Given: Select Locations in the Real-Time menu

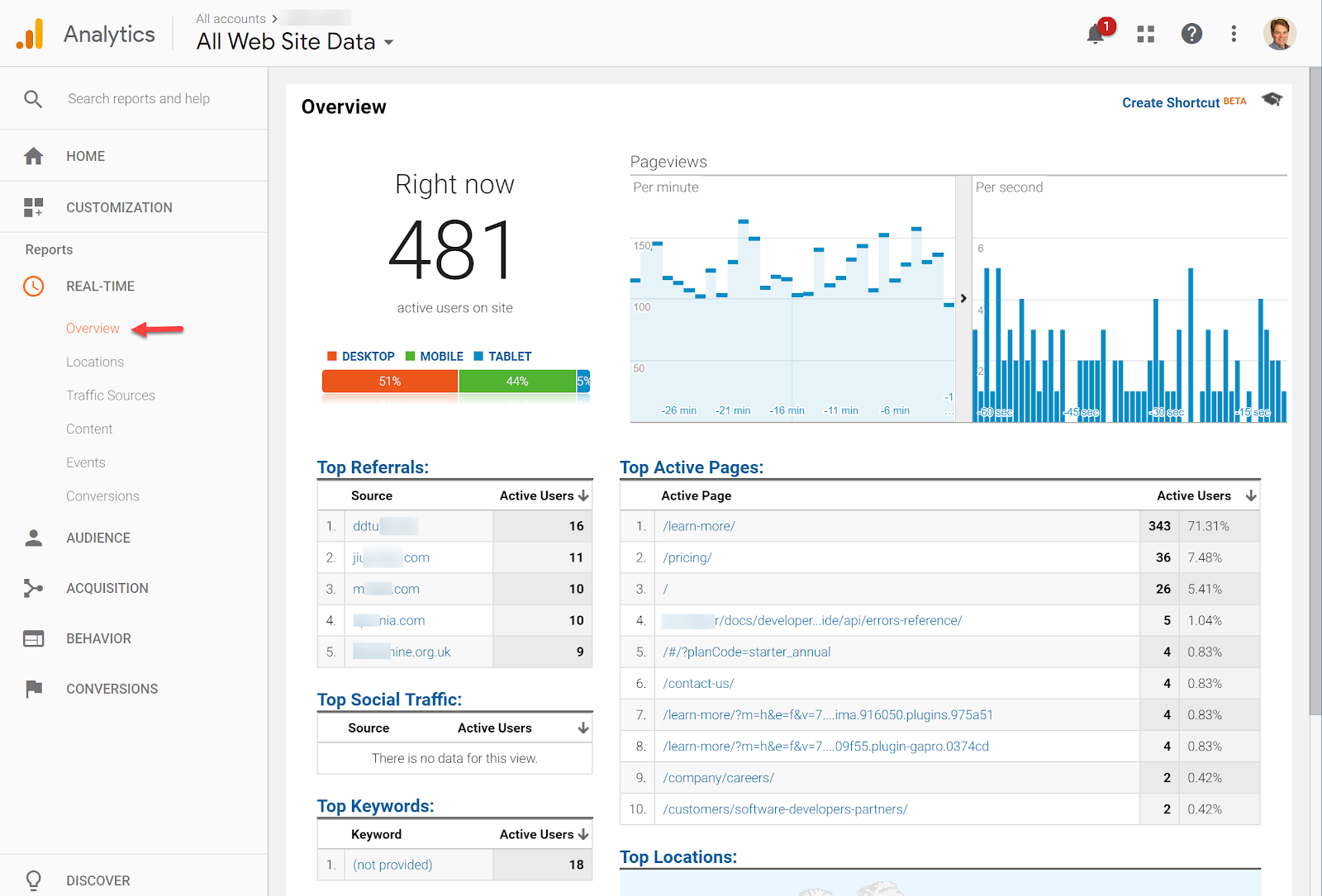Looking at the screenshot, I should (x=95, y=362).
